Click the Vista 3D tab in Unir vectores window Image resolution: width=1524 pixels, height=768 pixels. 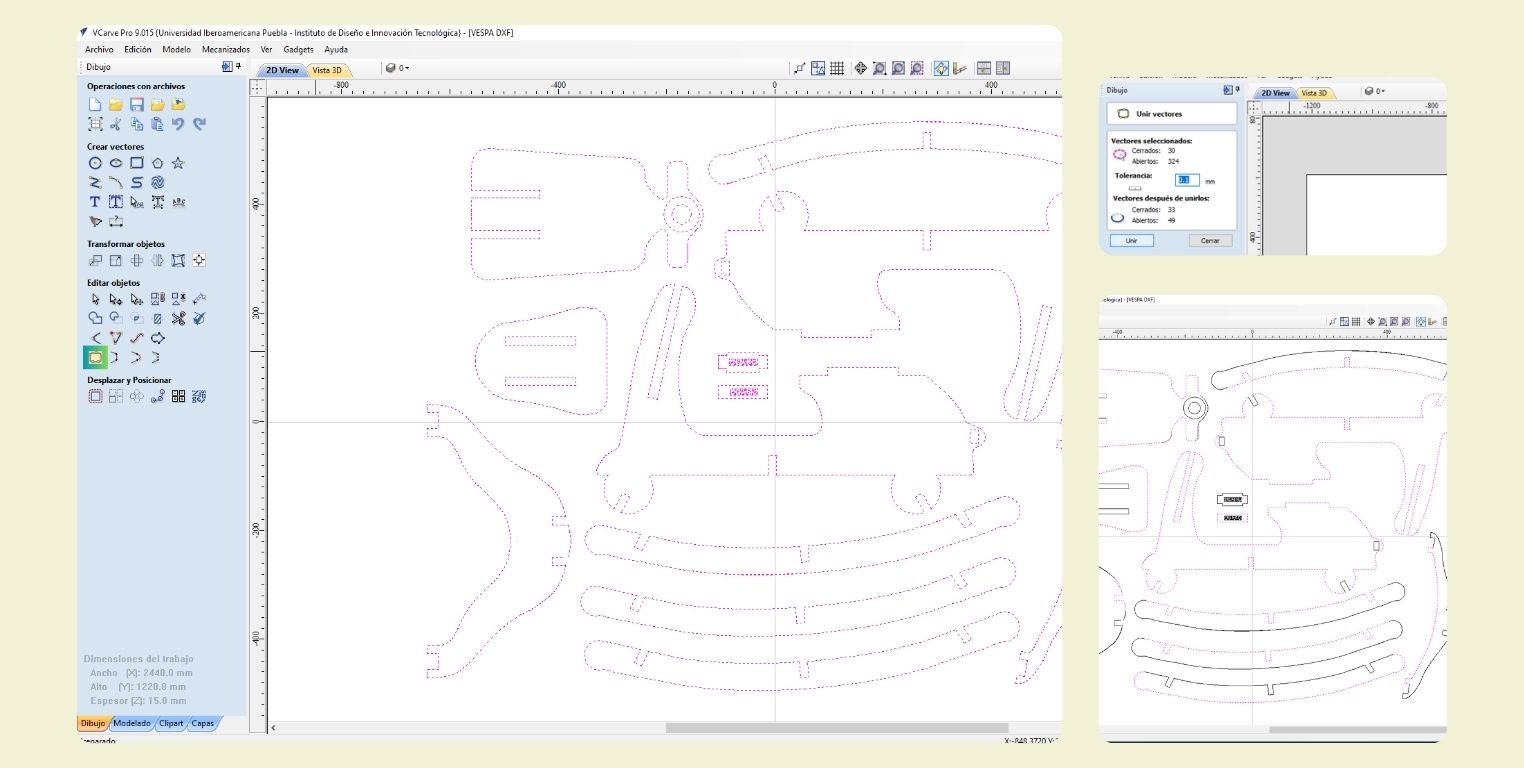(1314, 93)
